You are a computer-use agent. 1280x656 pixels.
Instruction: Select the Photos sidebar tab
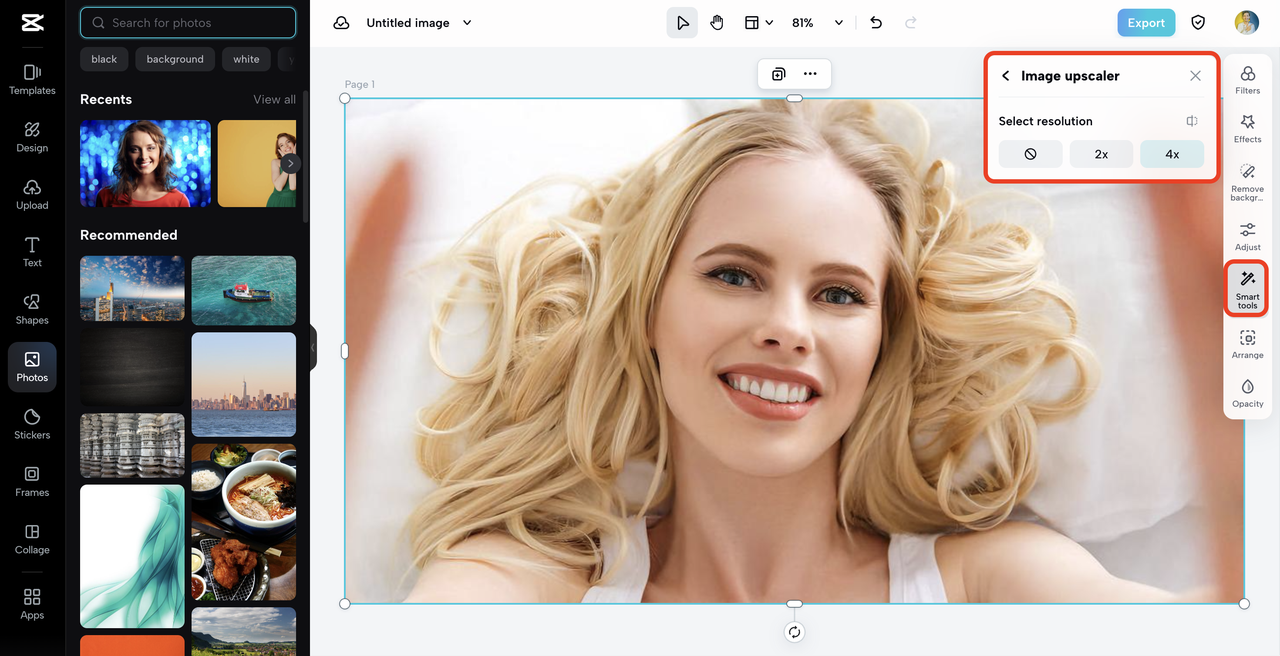[x=32, y=367]
